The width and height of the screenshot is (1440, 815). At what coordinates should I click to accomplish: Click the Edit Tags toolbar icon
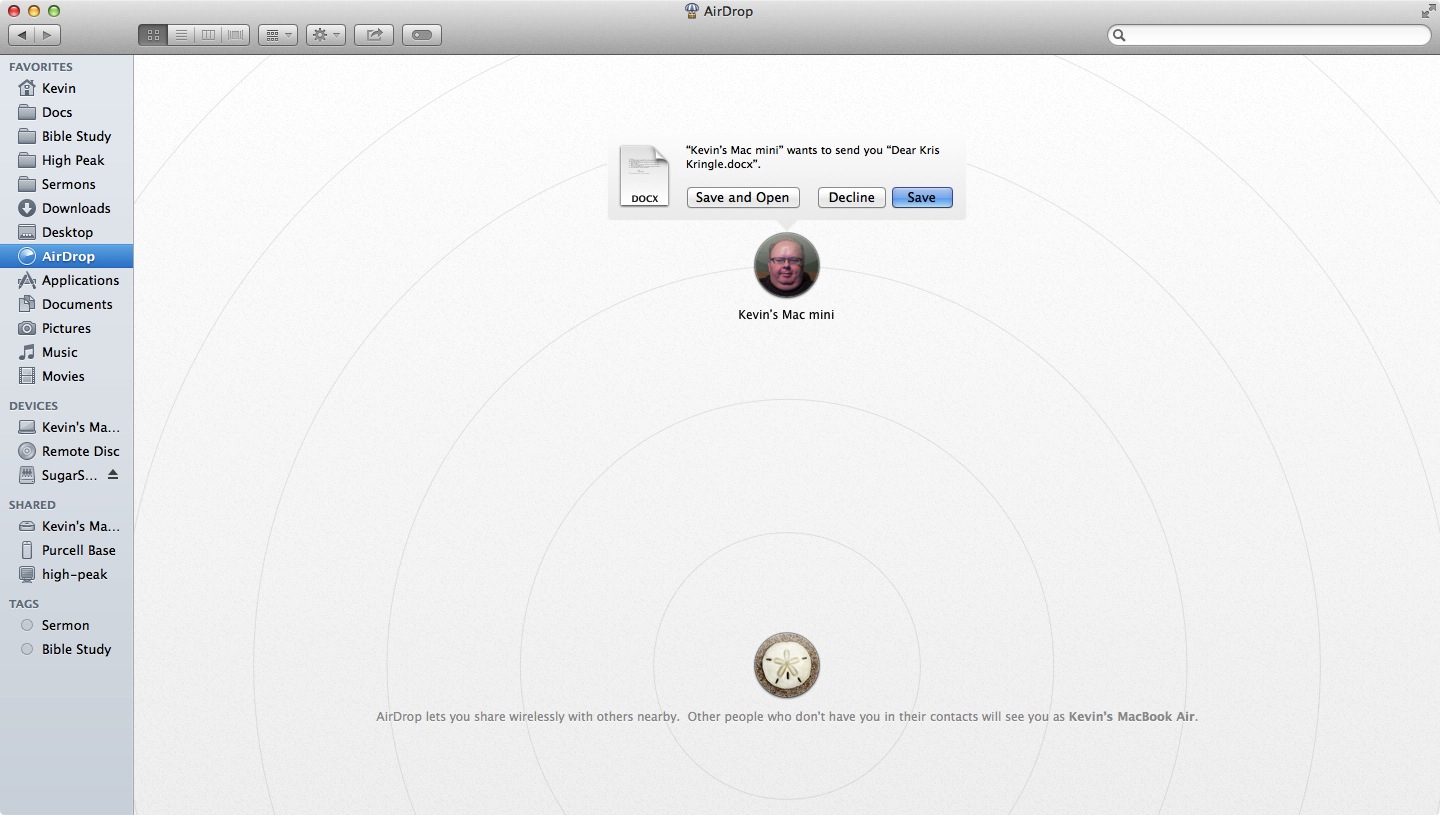click(421, 34)
